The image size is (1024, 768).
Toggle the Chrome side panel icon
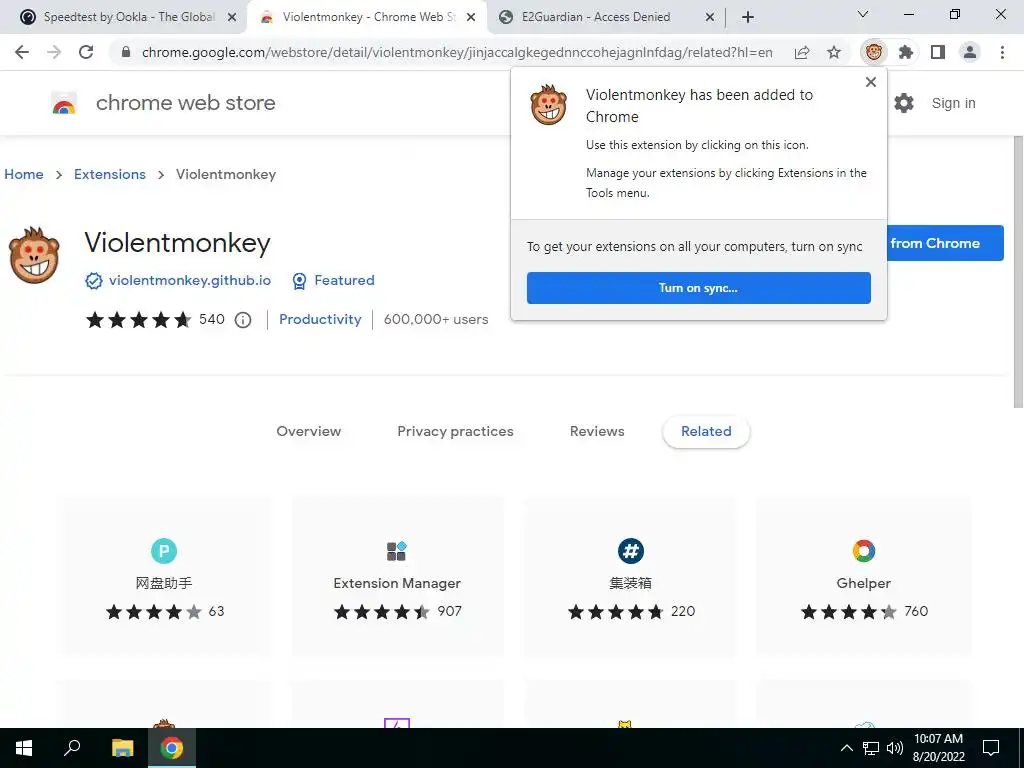click(938, 52)
